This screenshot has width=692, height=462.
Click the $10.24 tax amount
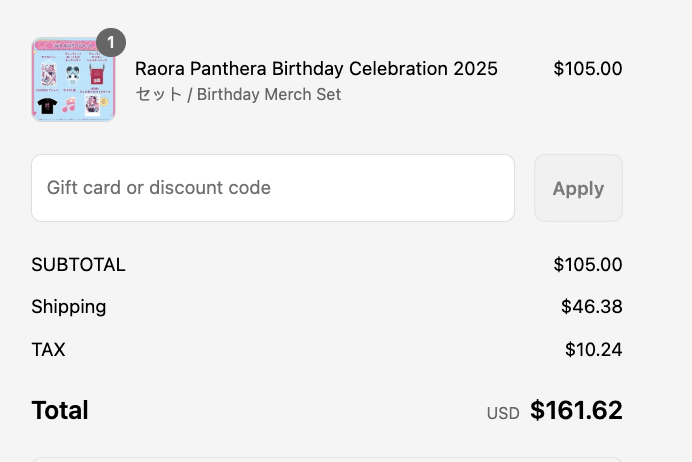pos(593,349)
